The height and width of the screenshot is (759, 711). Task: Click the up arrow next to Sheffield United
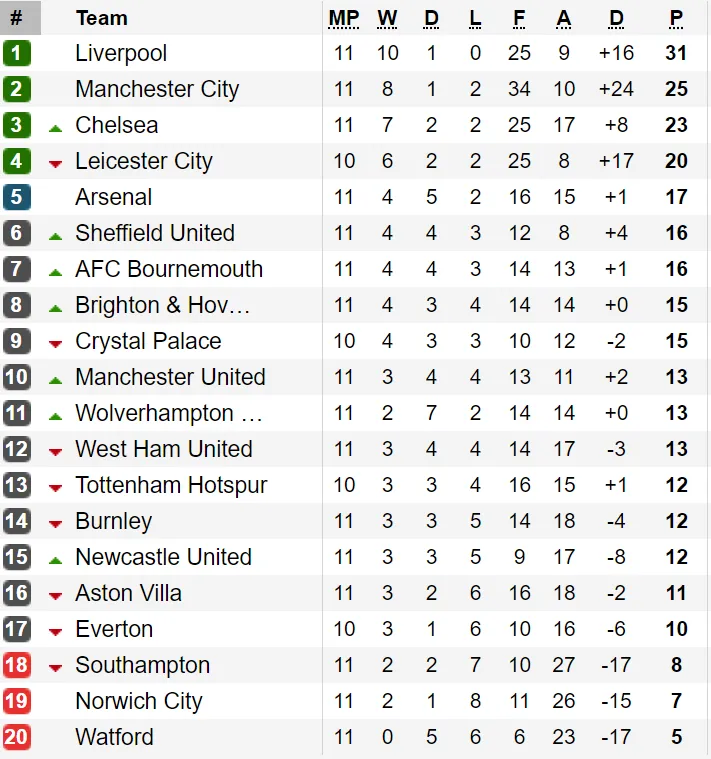56,235
